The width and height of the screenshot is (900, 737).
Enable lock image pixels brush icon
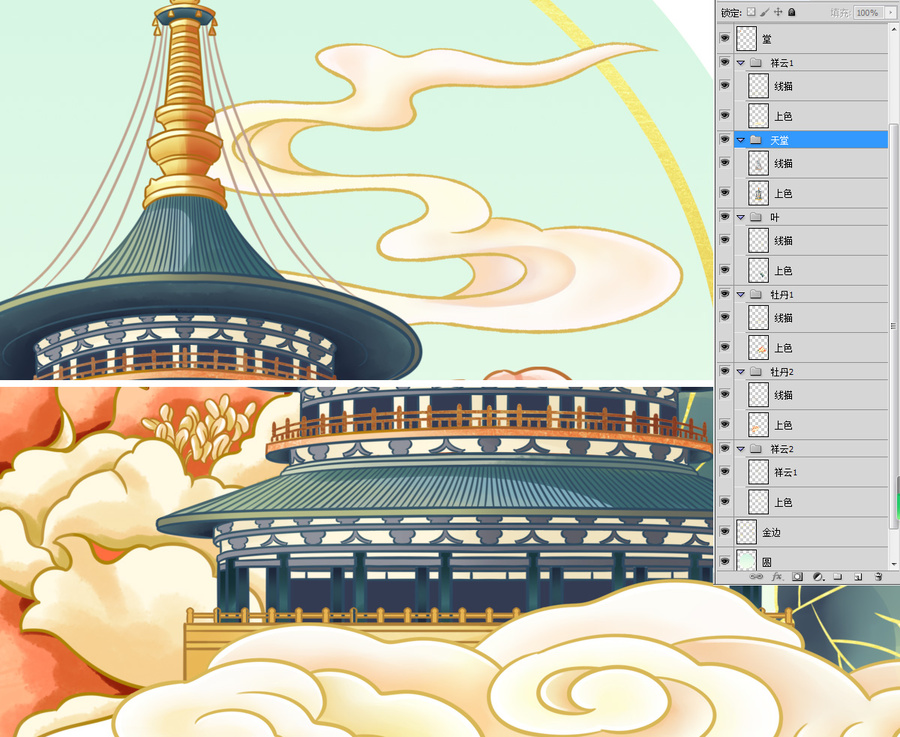tap(765, 11)
